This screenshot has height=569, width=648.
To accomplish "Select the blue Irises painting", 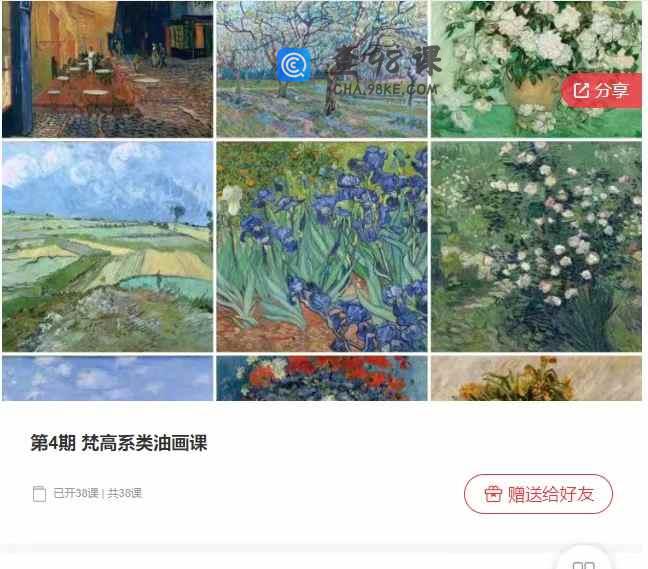I will [x=322, y=247].
